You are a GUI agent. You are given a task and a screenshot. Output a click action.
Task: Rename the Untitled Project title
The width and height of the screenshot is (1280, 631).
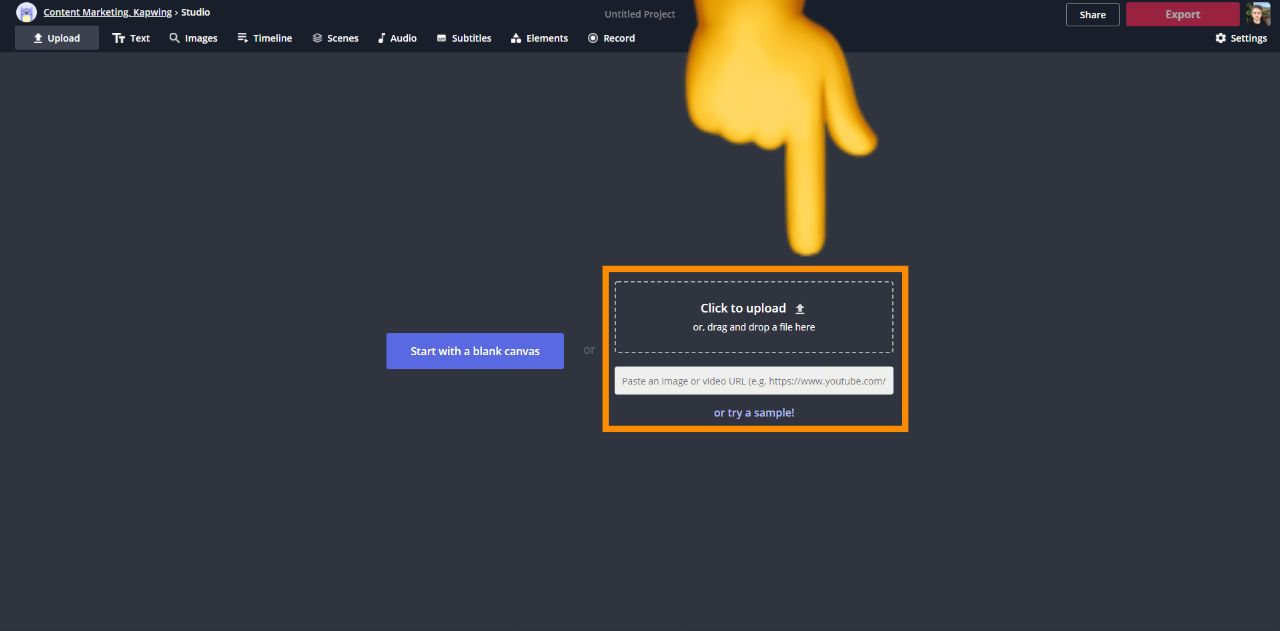639,14
